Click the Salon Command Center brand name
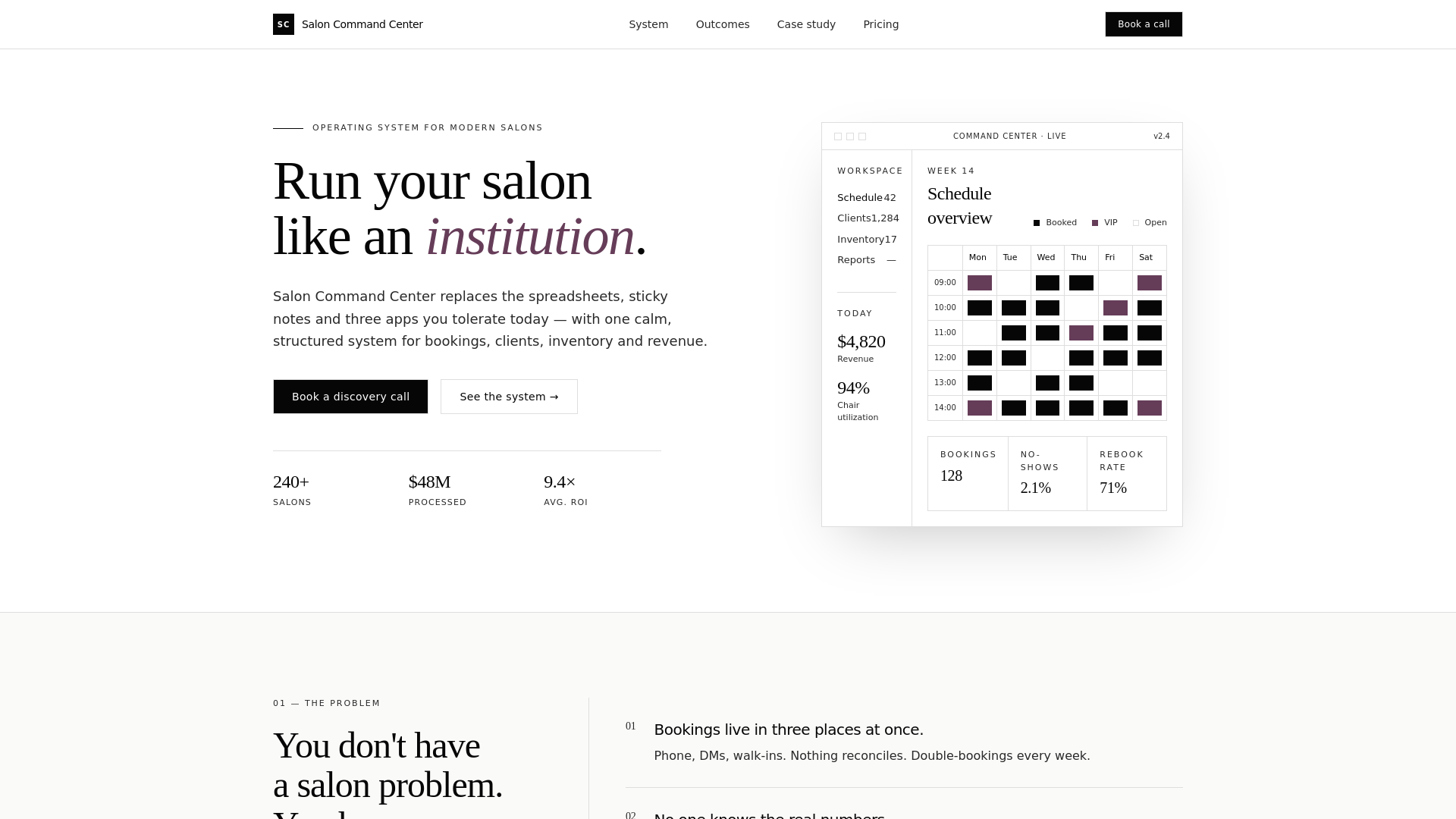This screenshot has height=819, width=1456. pyautogui.click(x=362, y=24)
